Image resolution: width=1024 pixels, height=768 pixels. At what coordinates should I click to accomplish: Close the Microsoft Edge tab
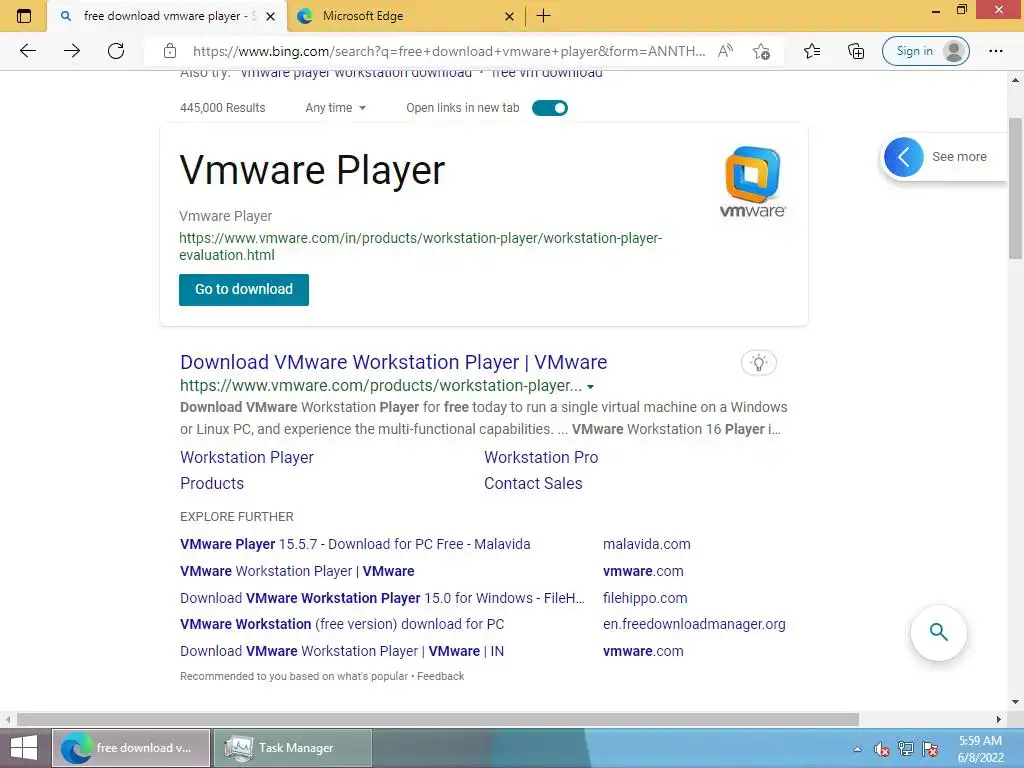click(x=509, y=16)
